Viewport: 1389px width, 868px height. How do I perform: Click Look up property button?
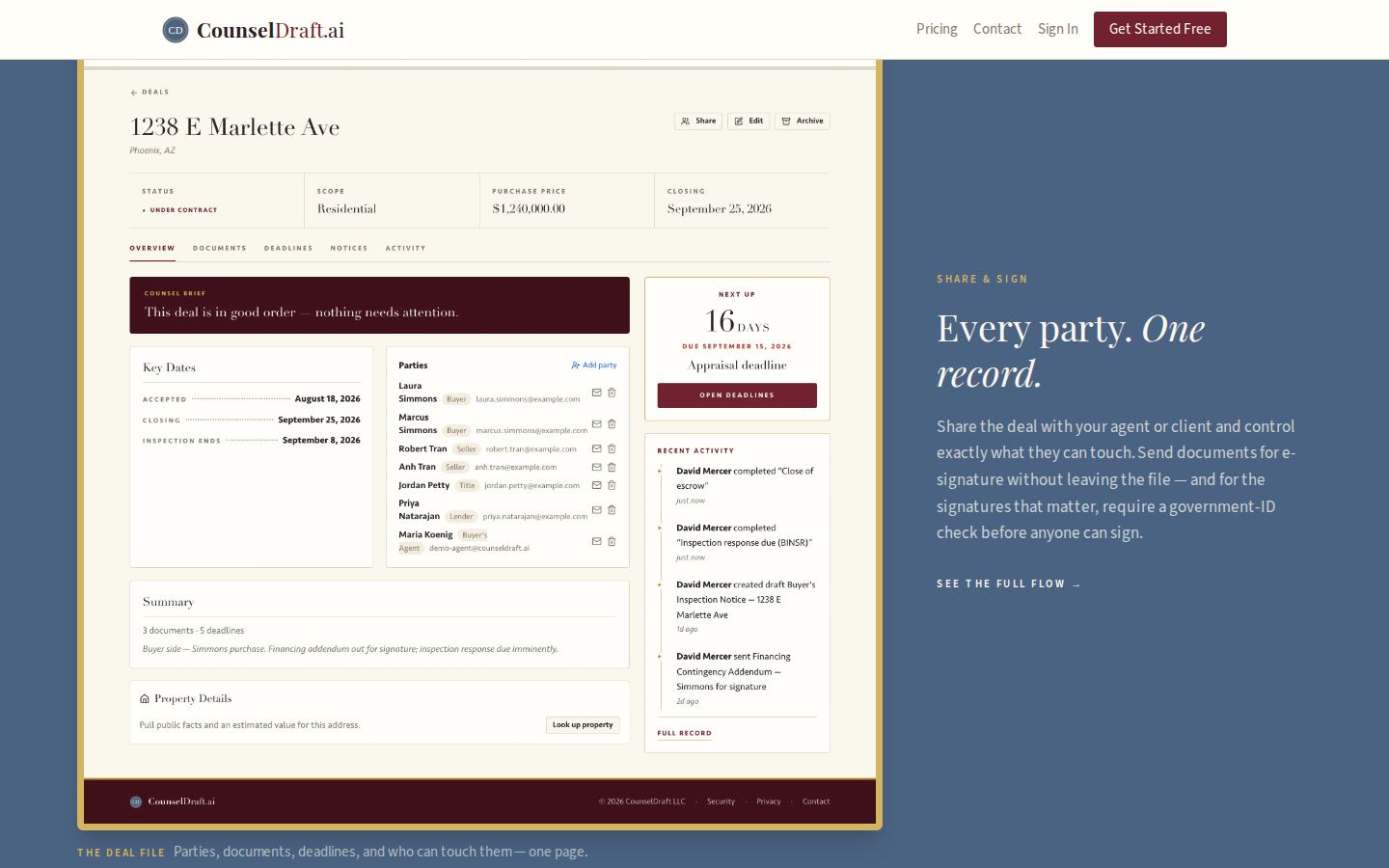[x=583, y=725]
